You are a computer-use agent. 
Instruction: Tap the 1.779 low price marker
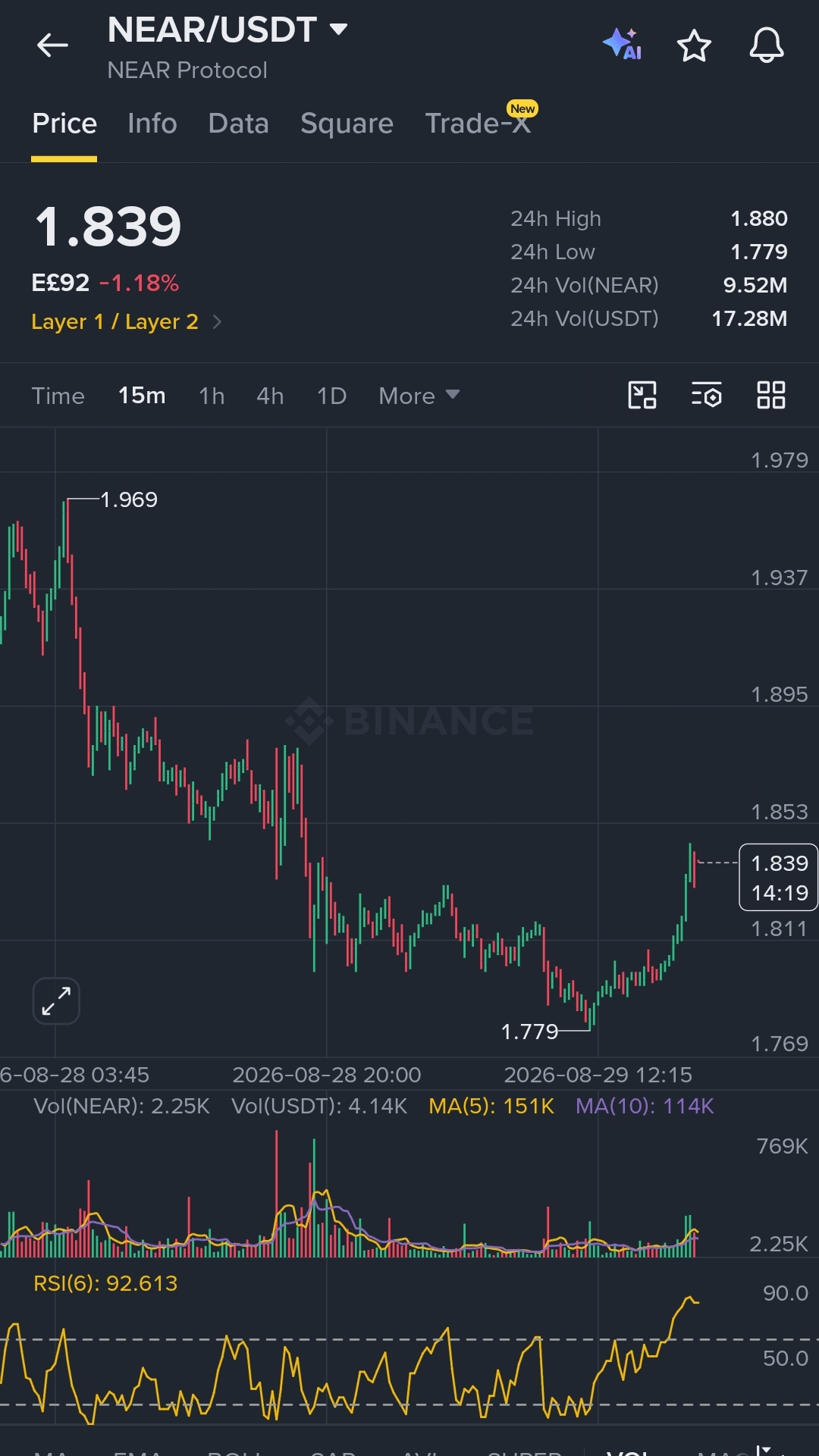(529, 1032)
